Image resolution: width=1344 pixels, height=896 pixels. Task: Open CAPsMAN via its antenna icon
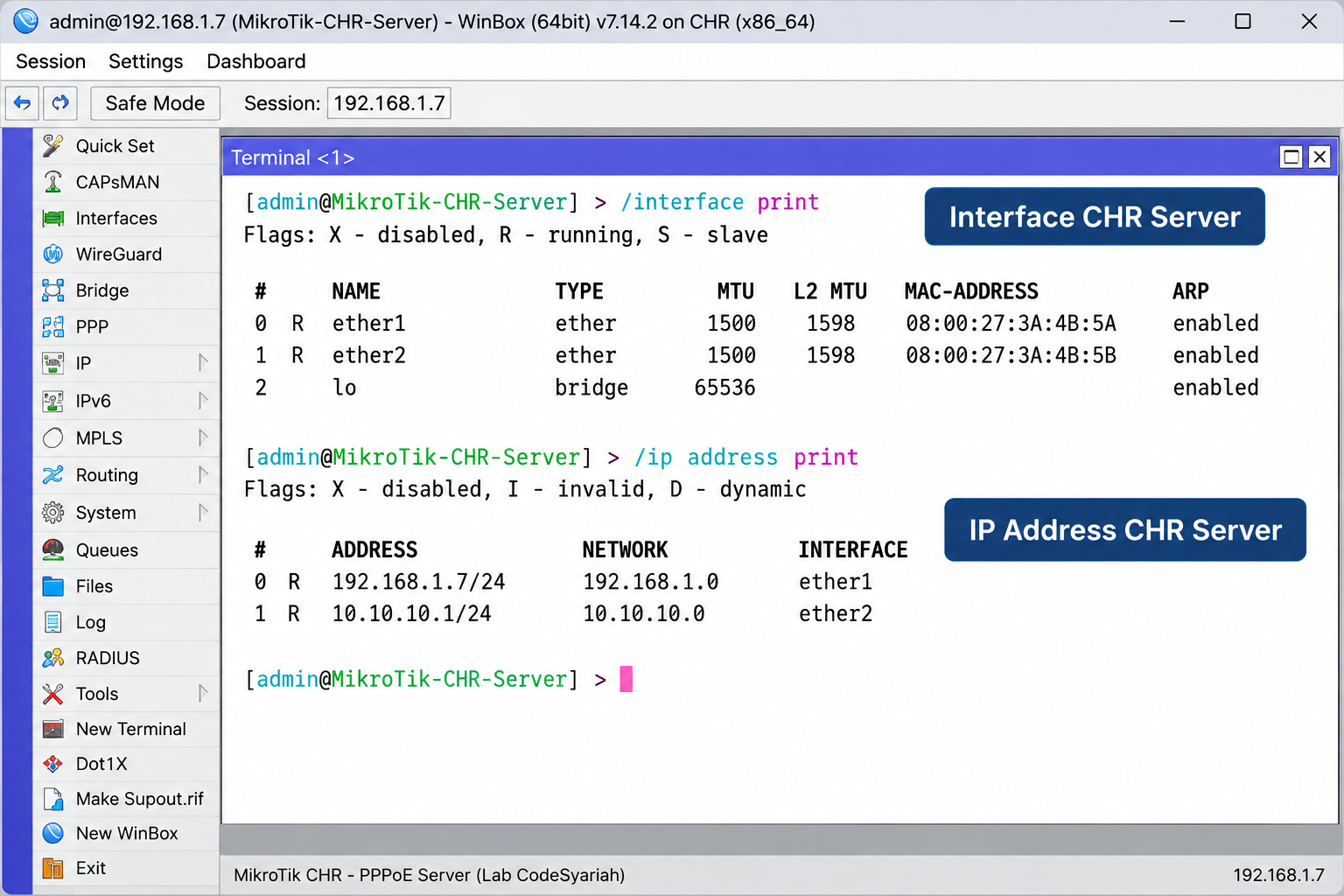53,182
